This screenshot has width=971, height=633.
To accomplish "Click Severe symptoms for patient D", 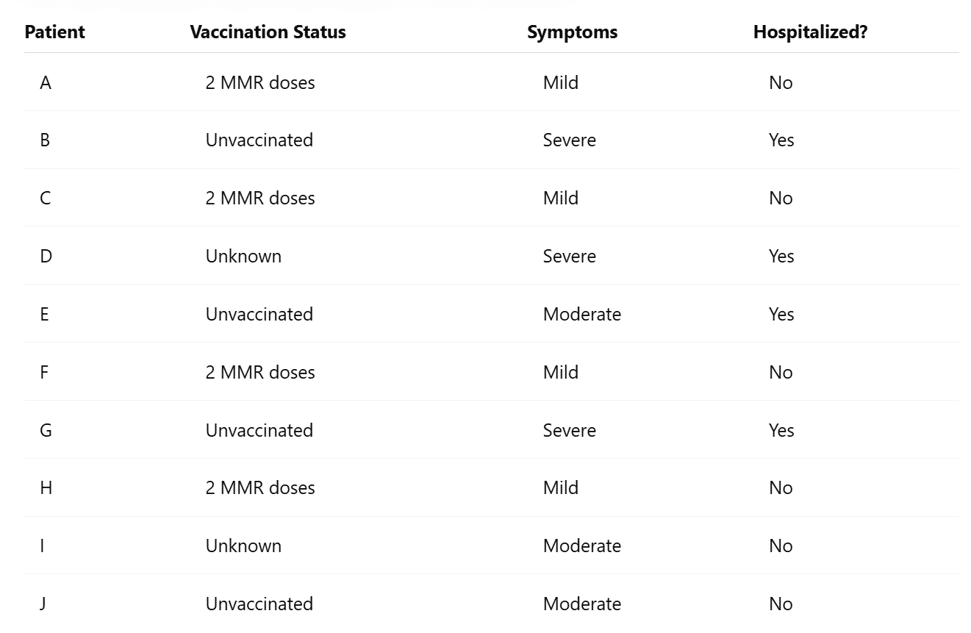I will click(x=569, y=256).
